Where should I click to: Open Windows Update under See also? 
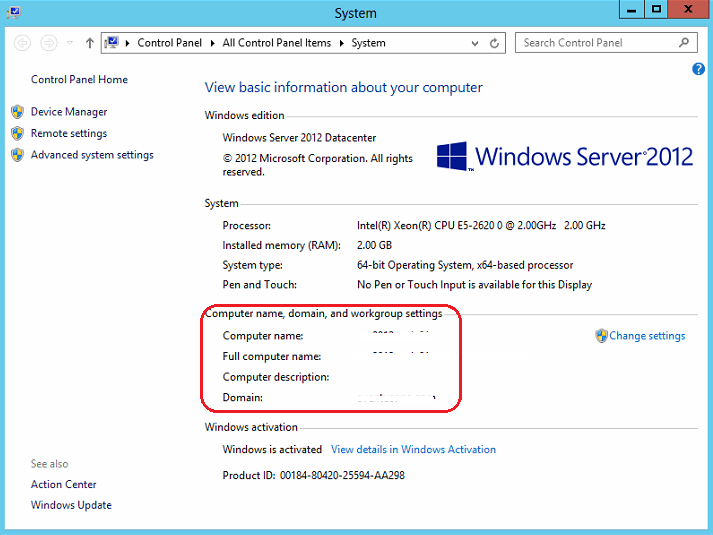coord(71,505)
